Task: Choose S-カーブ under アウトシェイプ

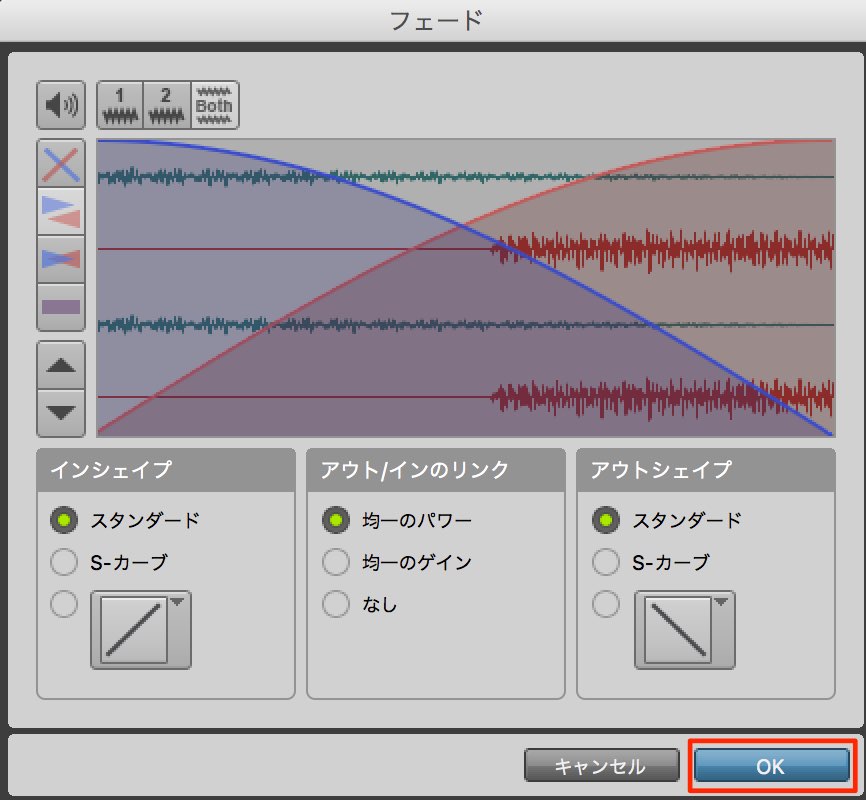Action: [x=606, y=562]
